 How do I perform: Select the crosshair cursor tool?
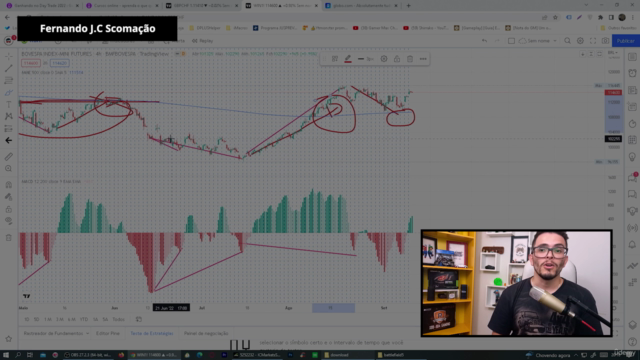coord(9,56)
